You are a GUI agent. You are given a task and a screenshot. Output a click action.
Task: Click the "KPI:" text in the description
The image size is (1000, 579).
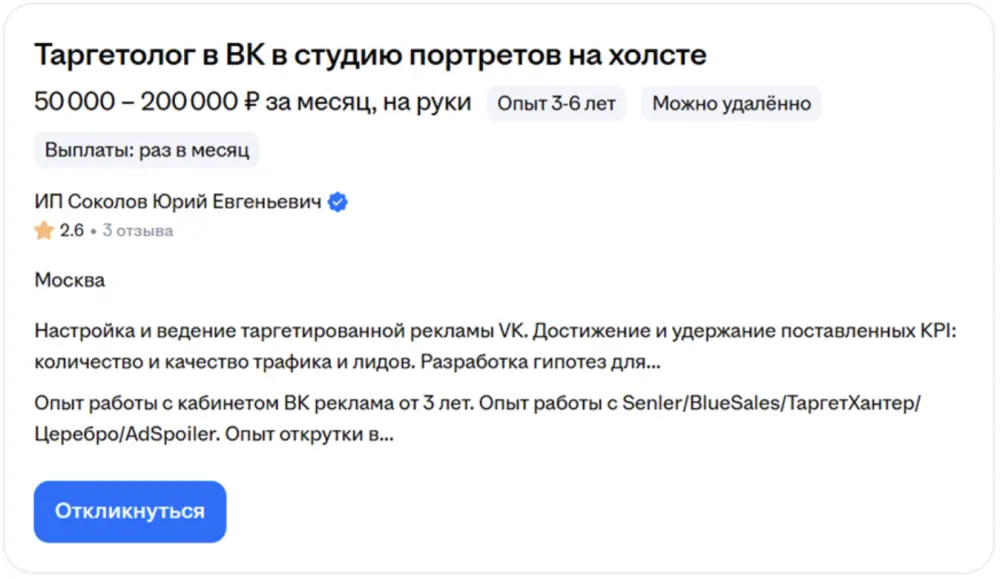pos(935,331)
